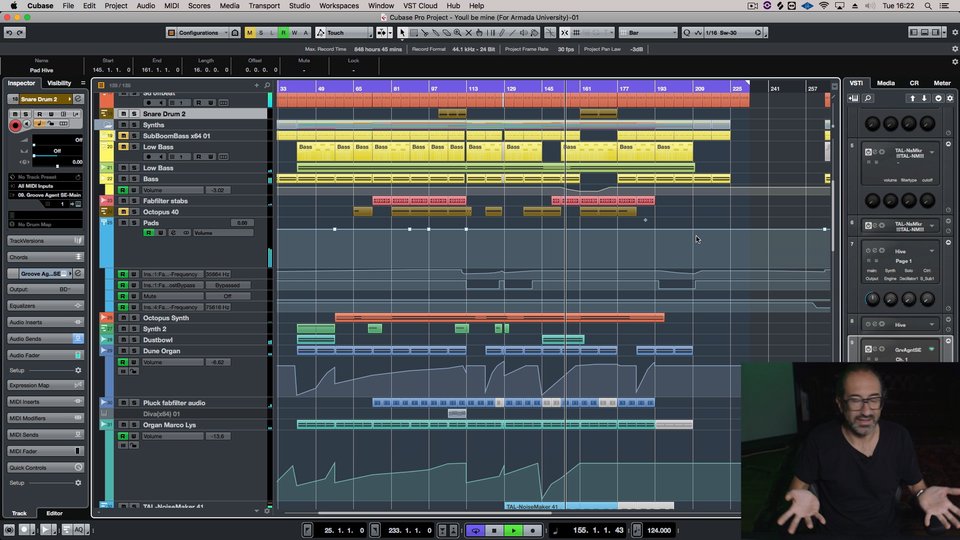
Task: Click the Play button in transport
Action: [513, 530]
